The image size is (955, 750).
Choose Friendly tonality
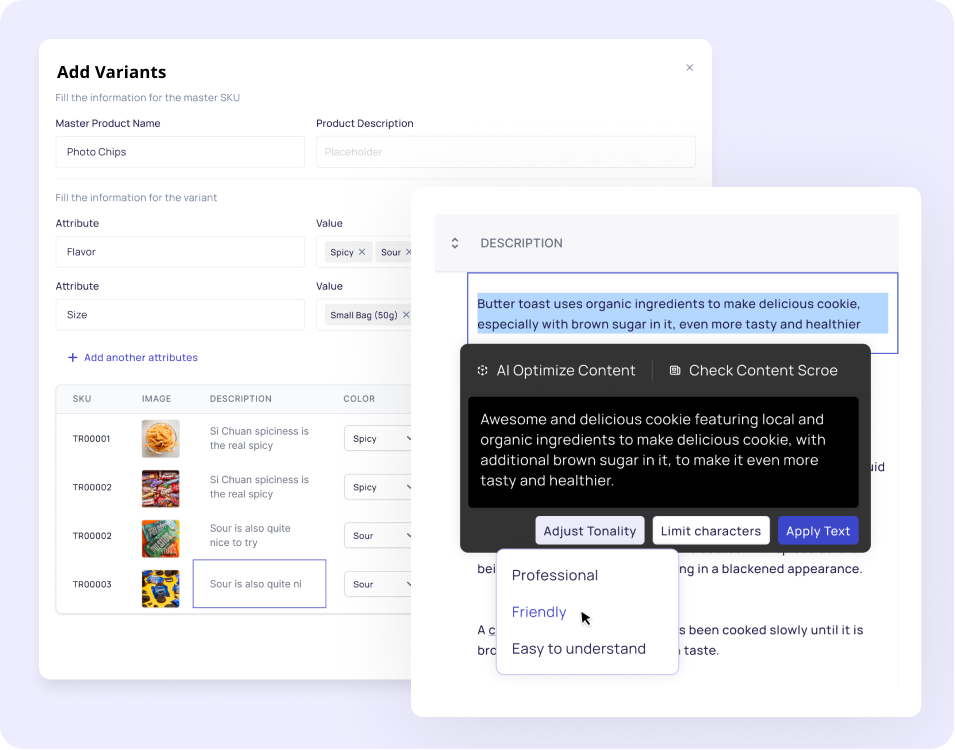click(x=539, y=612)
